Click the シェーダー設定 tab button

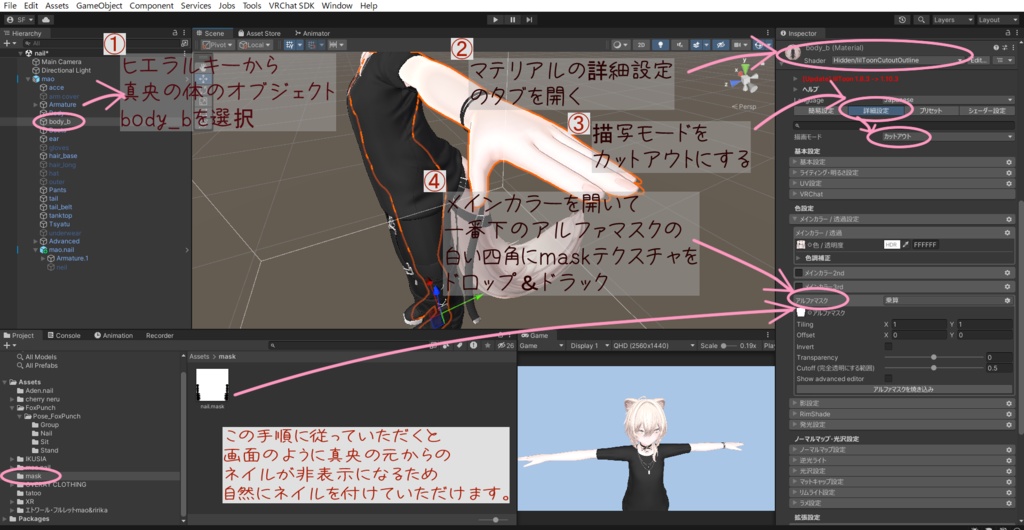987,110
